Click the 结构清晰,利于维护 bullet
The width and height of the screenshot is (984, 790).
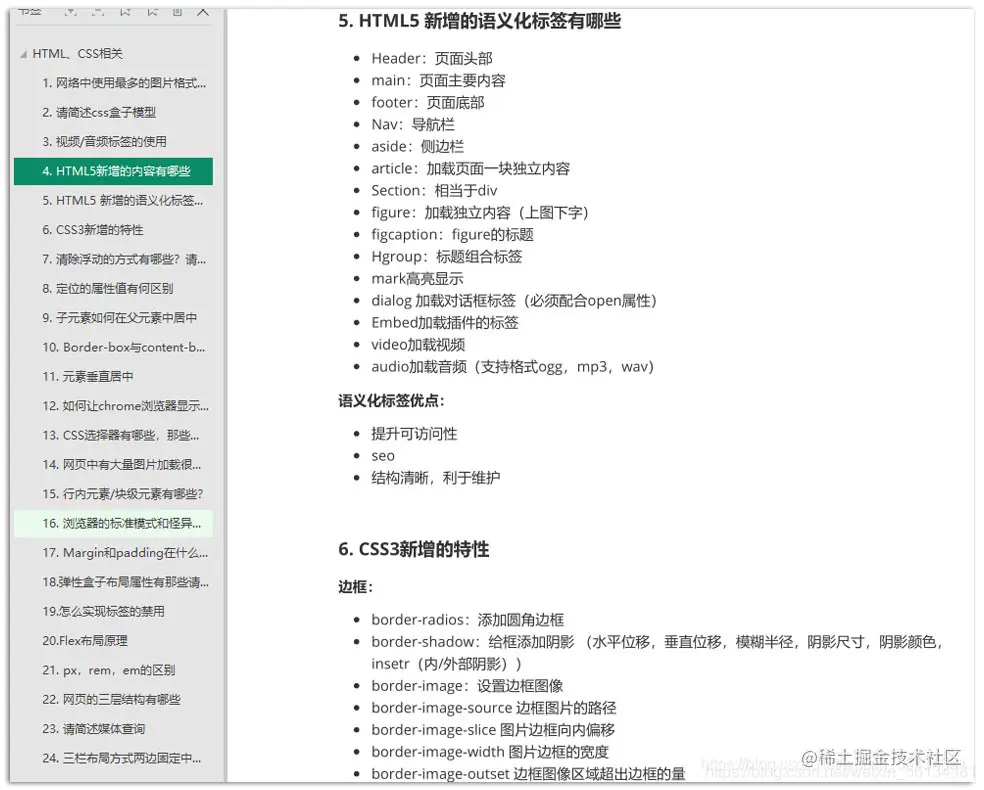click(436, 478)
